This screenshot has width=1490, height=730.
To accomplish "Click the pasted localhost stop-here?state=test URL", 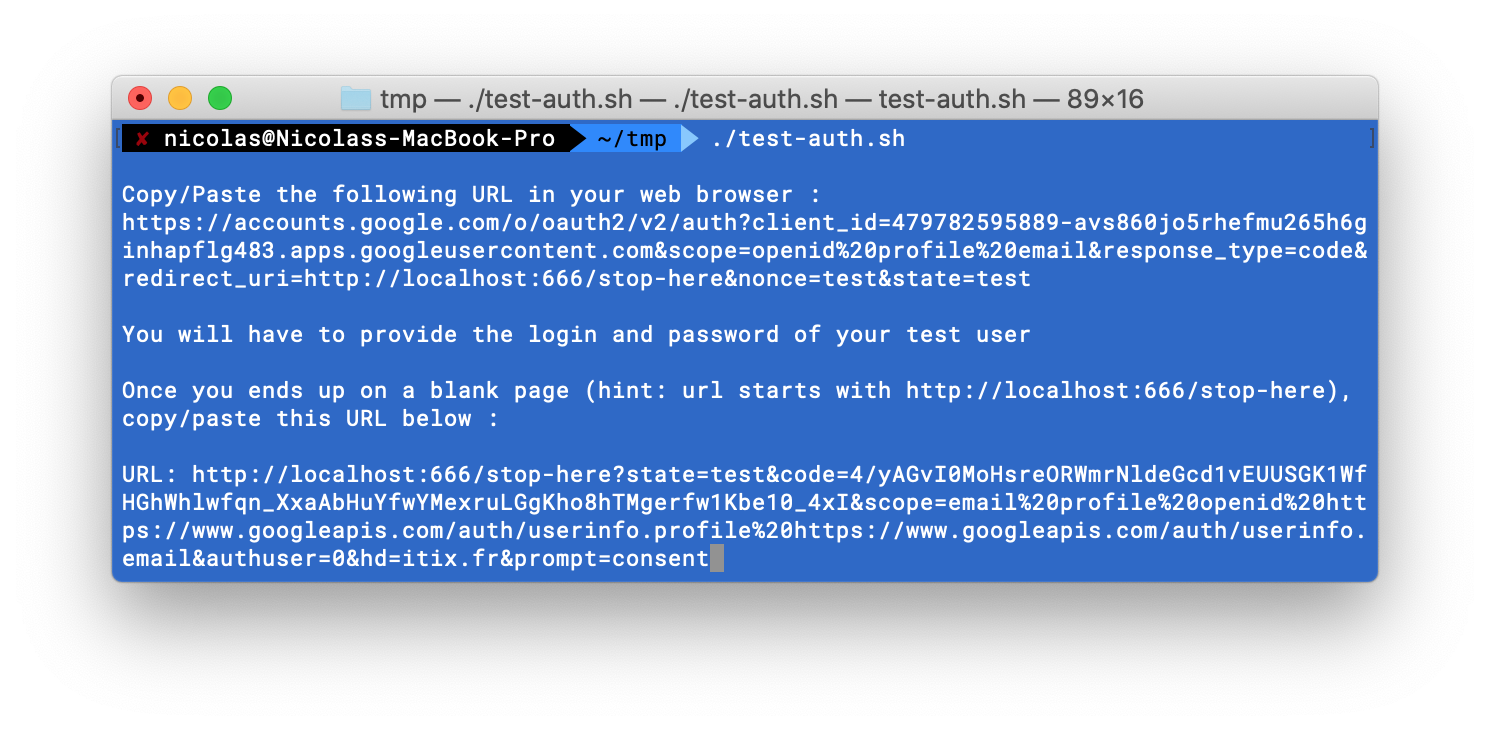I will pos(500,475).
